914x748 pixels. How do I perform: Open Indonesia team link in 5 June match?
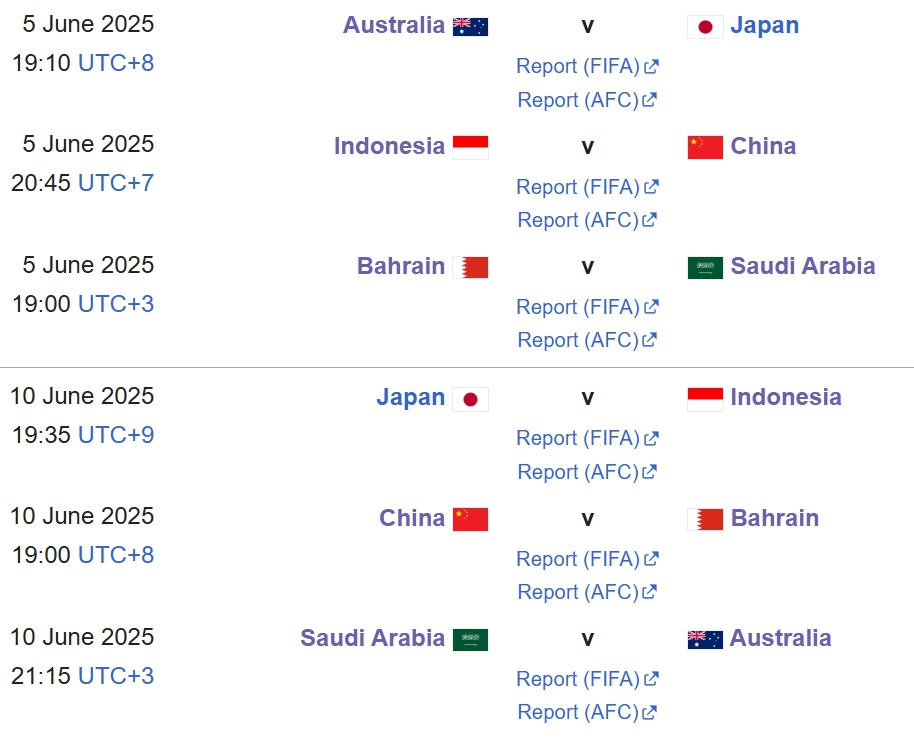[x=389, y=146]
